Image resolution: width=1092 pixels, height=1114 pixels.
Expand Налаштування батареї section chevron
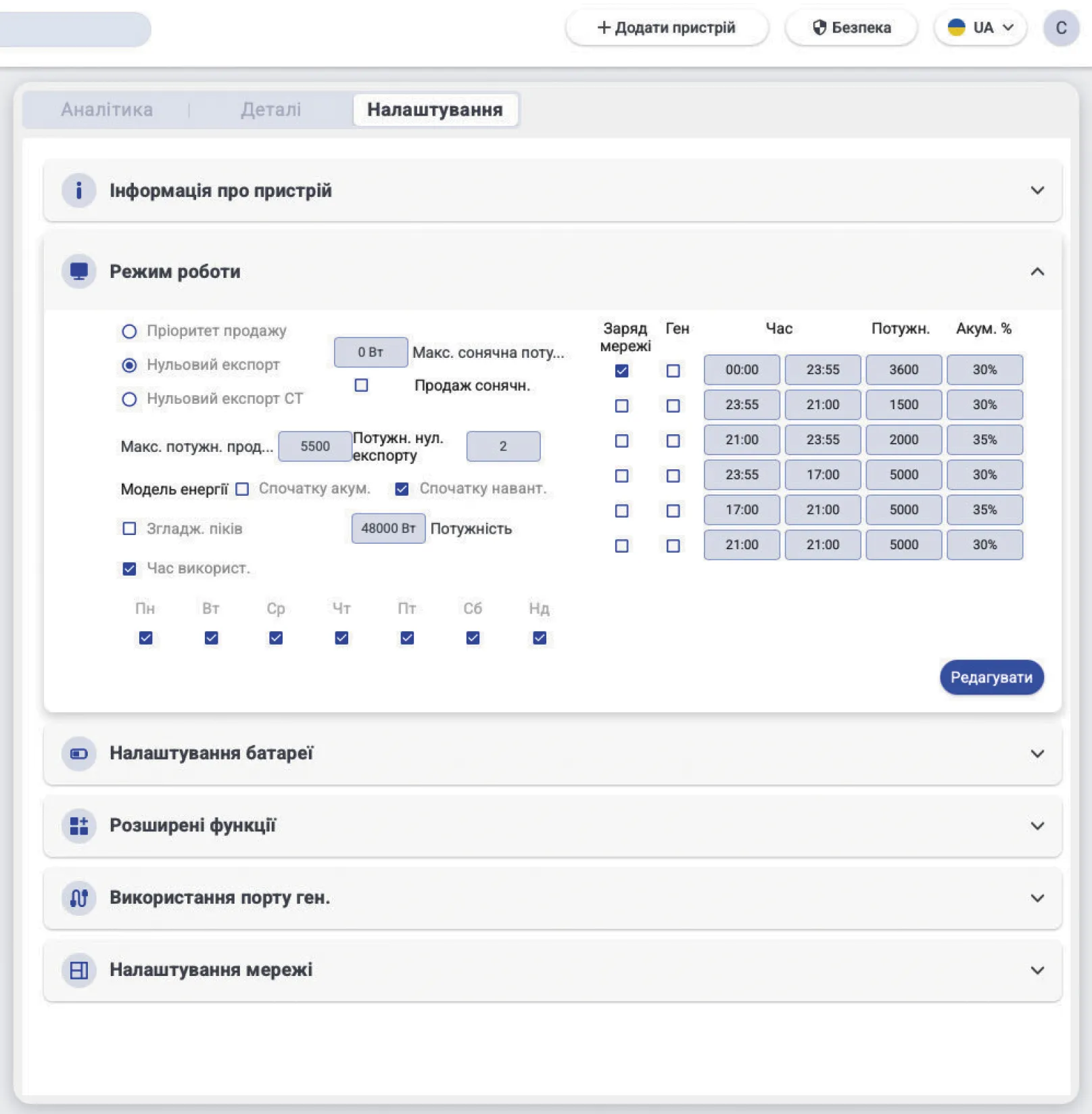(x=1037, y=753)
